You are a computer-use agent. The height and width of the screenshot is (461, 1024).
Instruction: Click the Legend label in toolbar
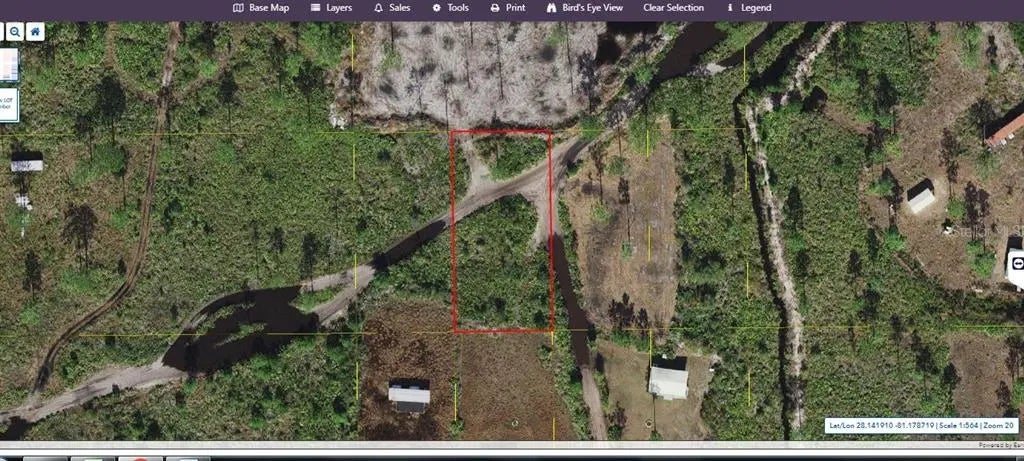pos(755,8)
